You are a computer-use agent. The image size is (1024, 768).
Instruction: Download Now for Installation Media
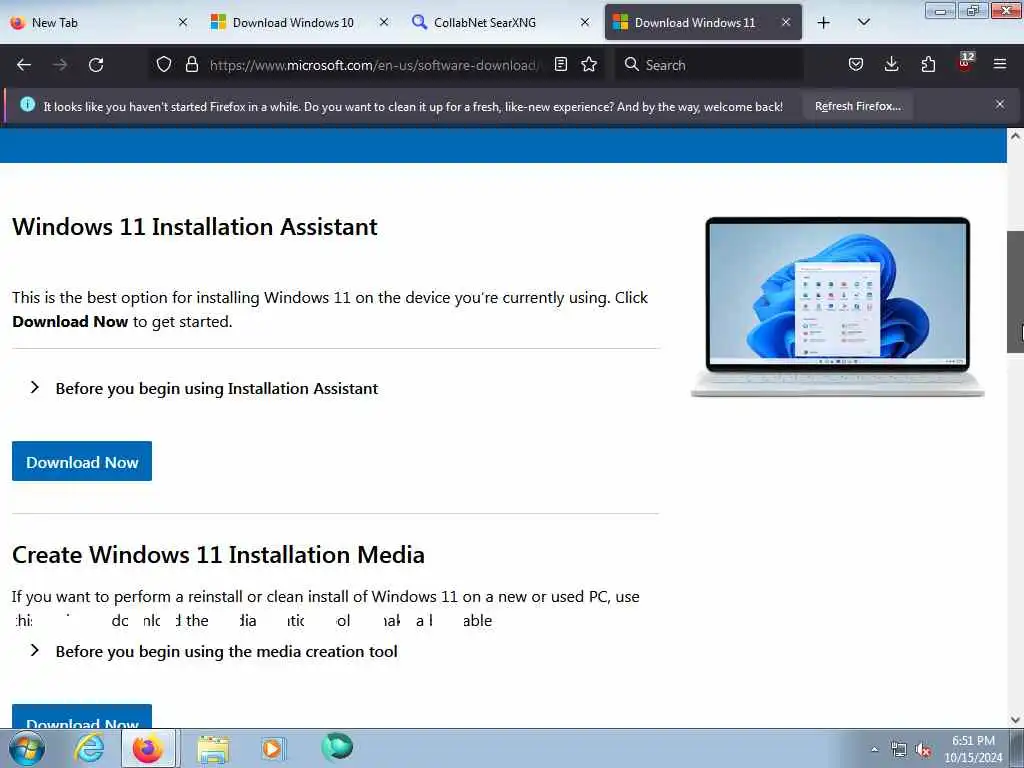point(82,716)
